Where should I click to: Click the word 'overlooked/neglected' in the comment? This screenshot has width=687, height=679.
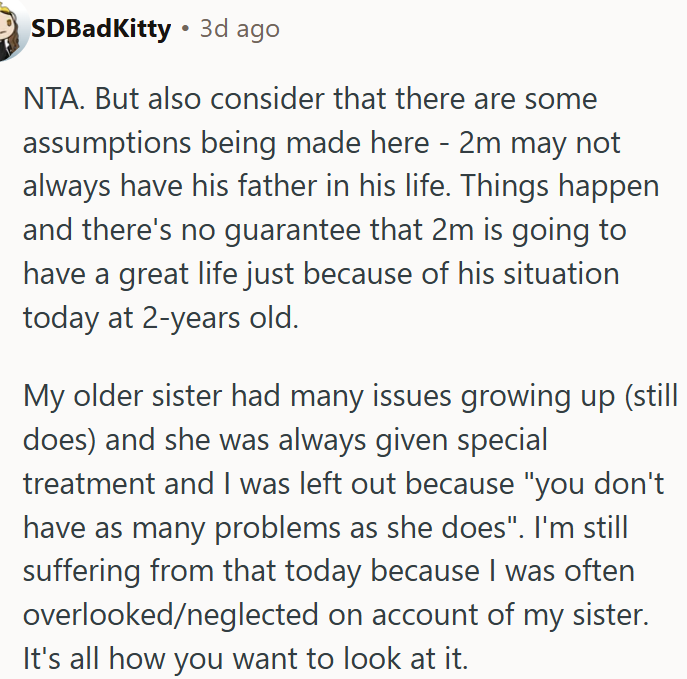(170, 615)
